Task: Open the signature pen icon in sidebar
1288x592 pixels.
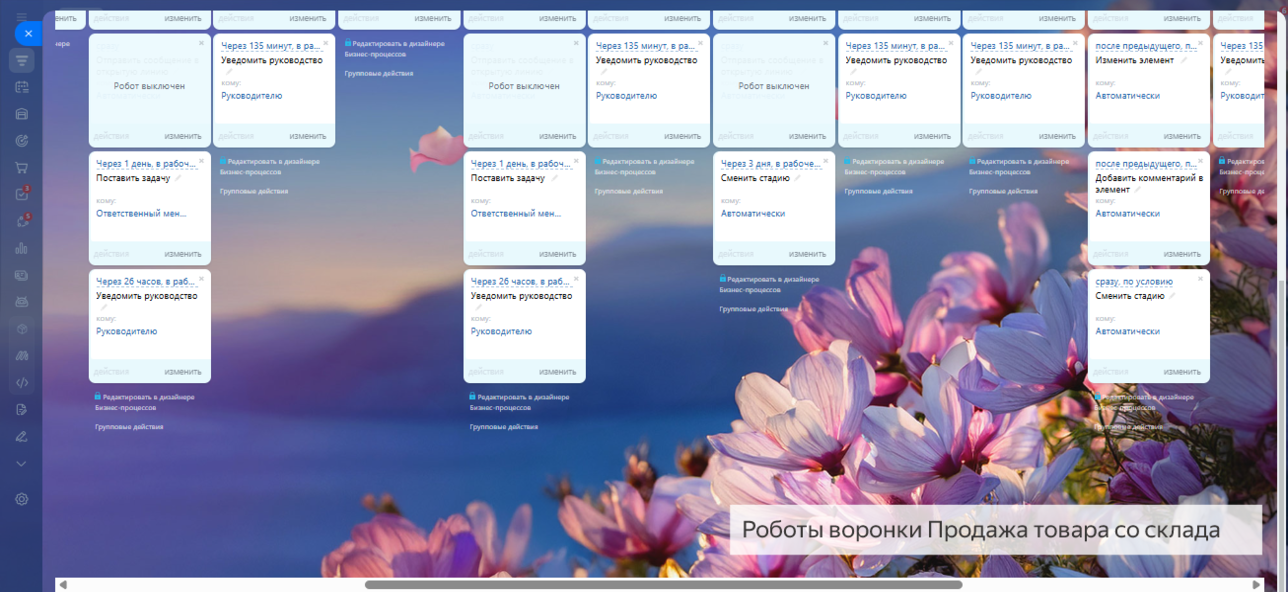Action: pos(22,436)
